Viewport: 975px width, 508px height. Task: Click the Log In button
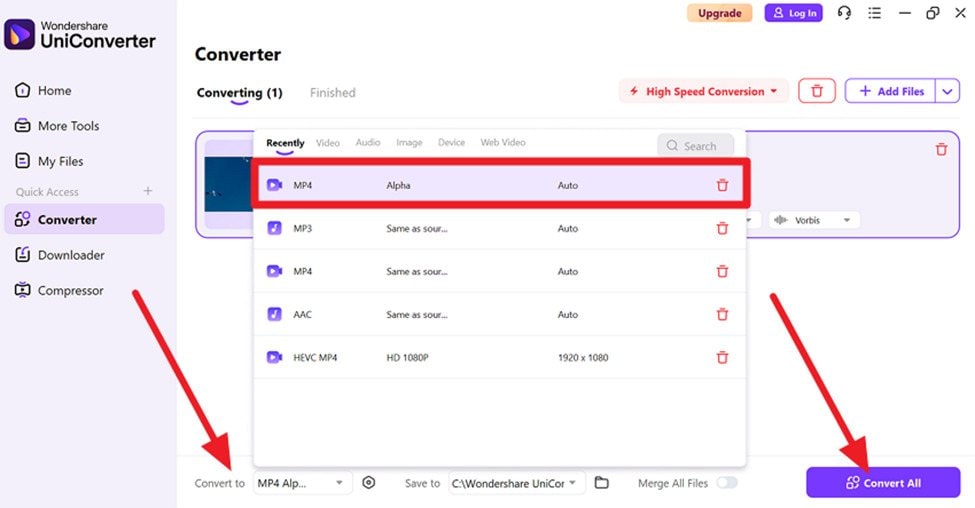coord(793,13)
